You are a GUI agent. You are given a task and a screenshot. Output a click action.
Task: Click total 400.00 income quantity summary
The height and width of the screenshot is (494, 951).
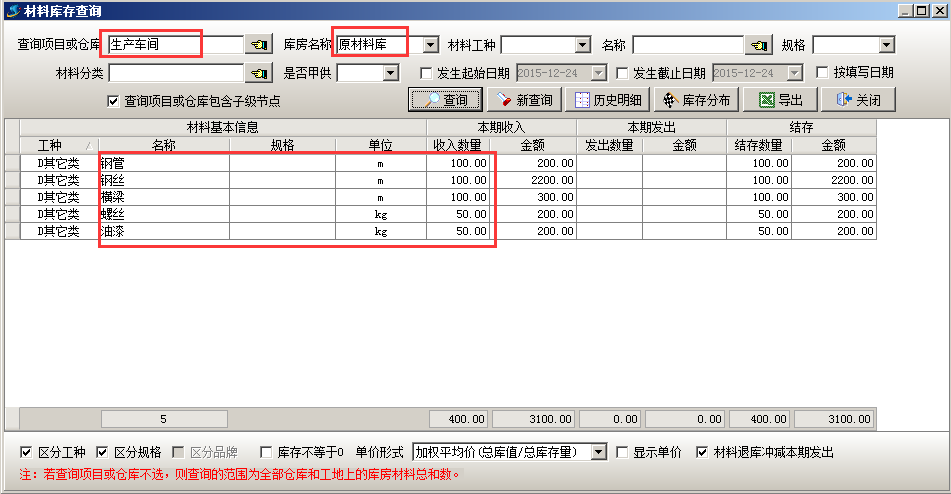[458, 419]
